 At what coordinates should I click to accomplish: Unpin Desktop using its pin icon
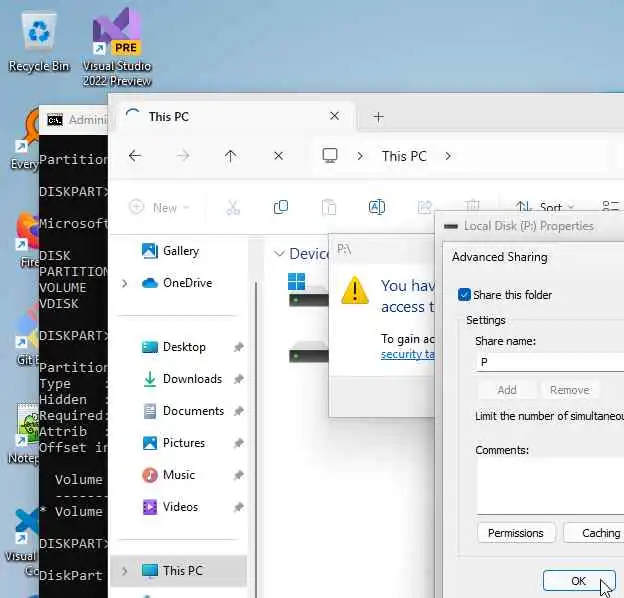(x=238, y=347)
